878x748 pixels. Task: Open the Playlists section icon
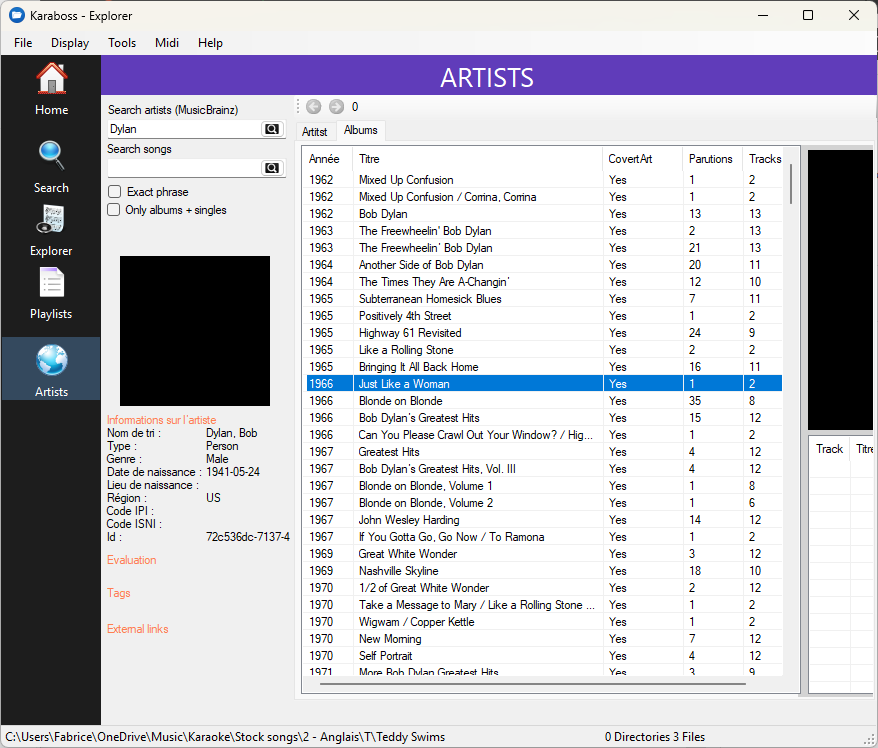point(51,284)
